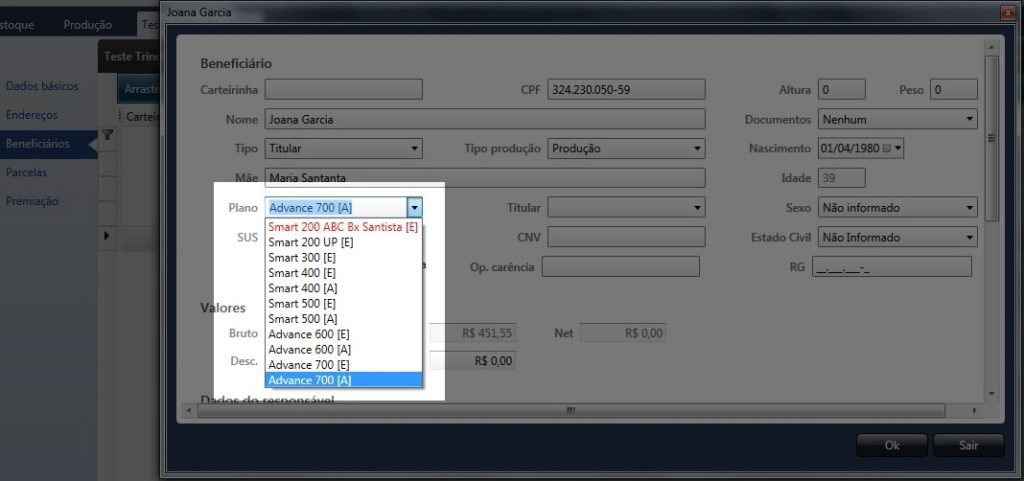1024x481 pixels.
Task: Click the Nome field with Joana Garcia
Action: tap(485, 119)
